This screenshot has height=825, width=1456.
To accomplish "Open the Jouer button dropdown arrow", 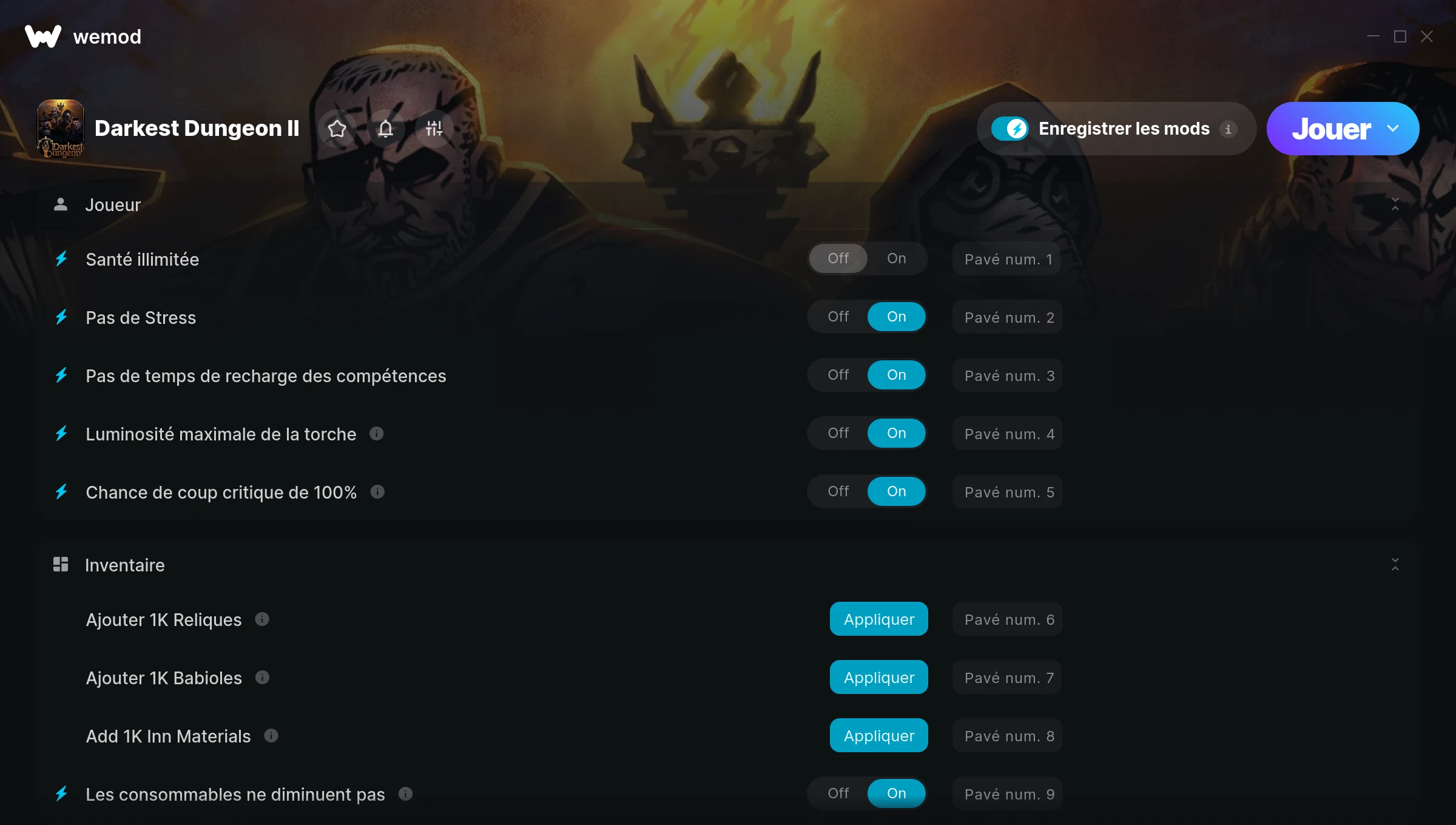I will (1394, 129).
